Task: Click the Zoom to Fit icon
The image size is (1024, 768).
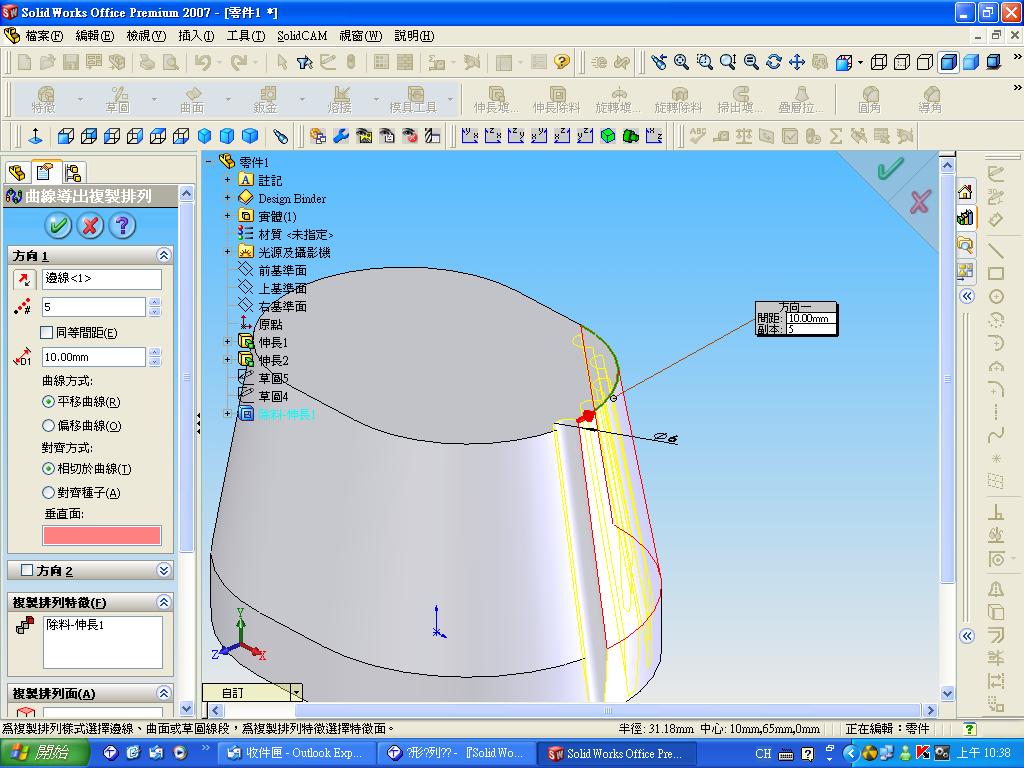Action: (x=681, y=62)
